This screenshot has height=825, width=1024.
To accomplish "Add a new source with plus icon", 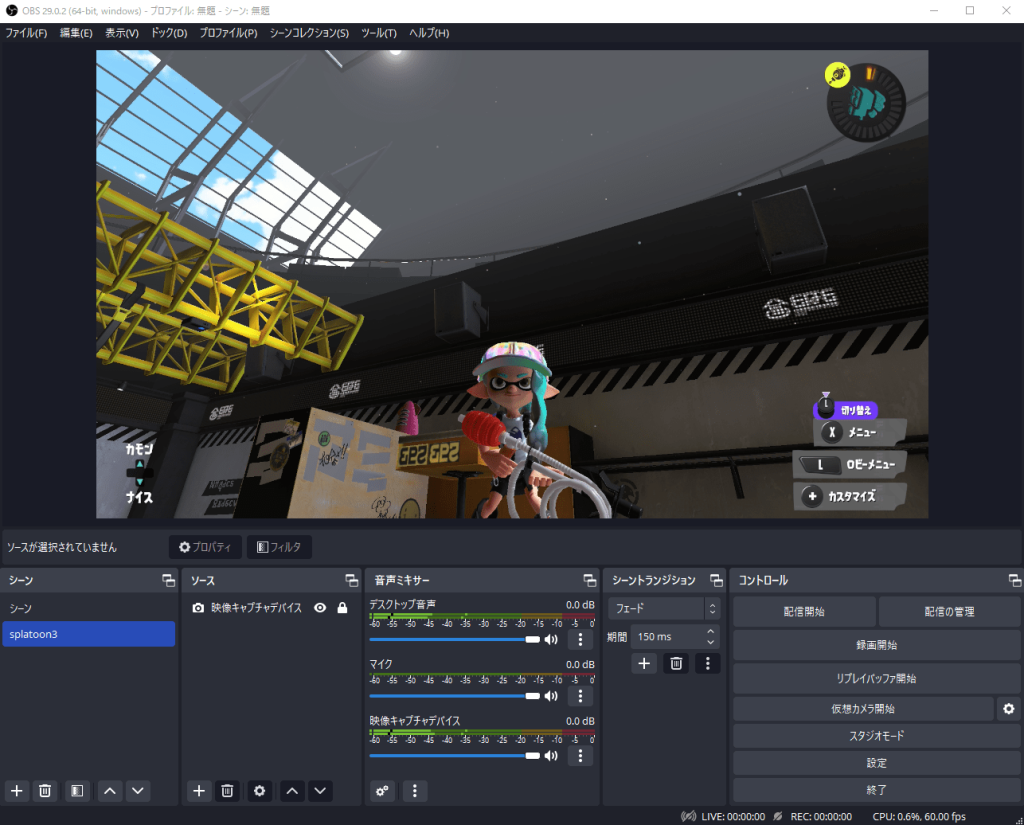I will [x=199, y=791].
